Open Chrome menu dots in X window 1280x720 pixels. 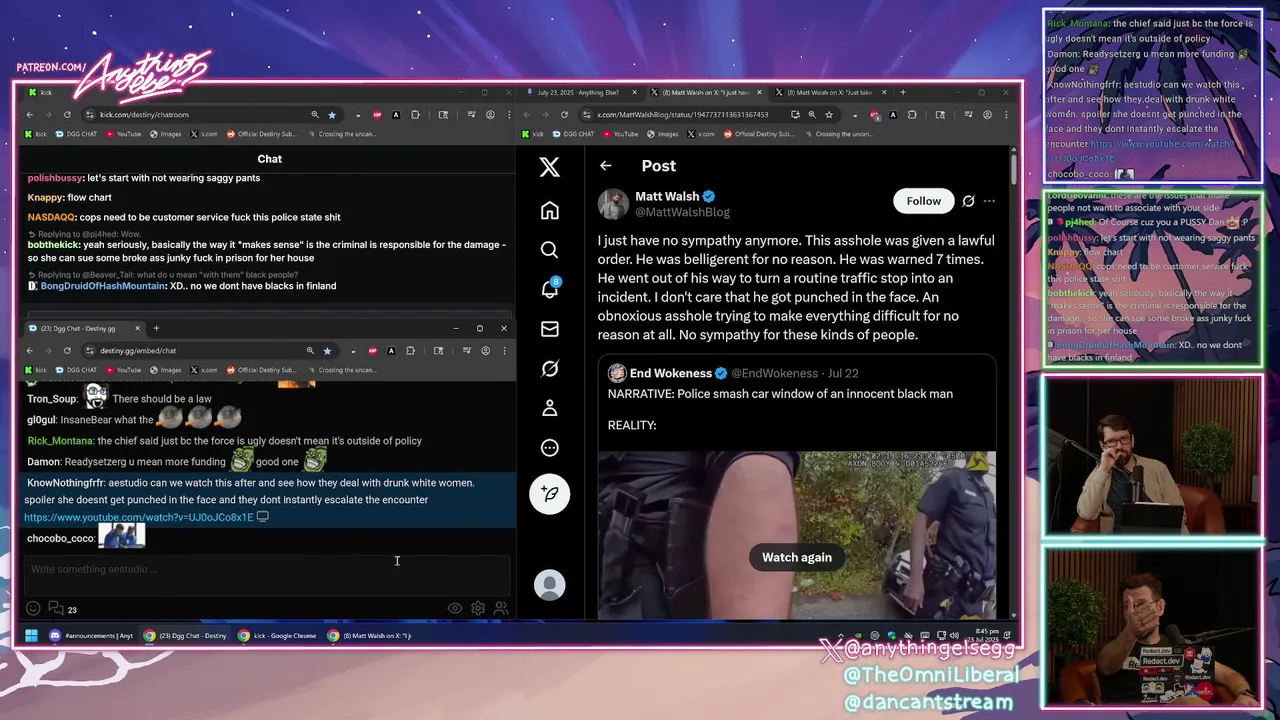point(1006,115)
